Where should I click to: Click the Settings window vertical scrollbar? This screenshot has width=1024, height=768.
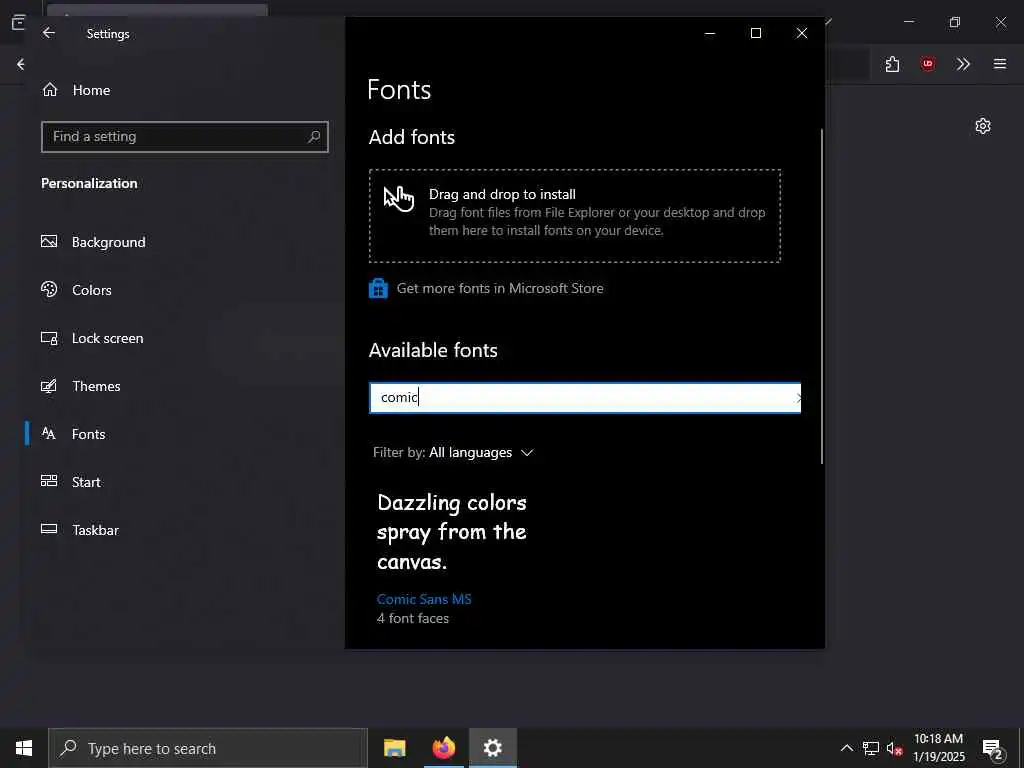tap(822, 296)
